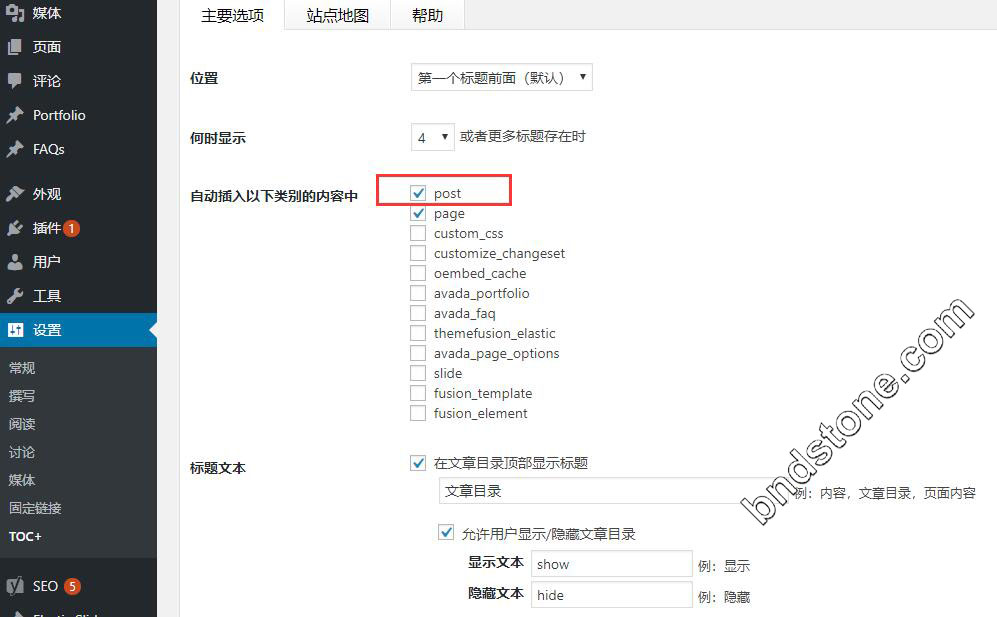The image size is (997, 617).
Task: Open TOC+ settings submenu
Action: click(x=25, y=536)
